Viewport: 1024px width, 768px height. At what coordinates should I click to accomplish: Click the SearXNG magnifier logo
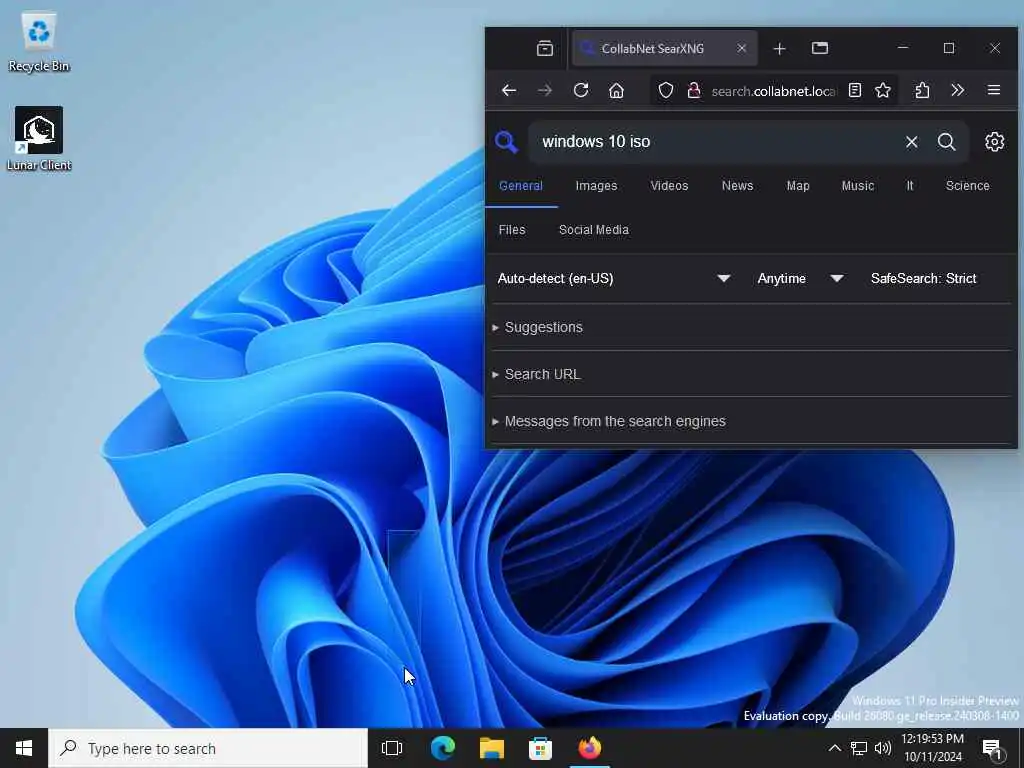pos(506,142)
